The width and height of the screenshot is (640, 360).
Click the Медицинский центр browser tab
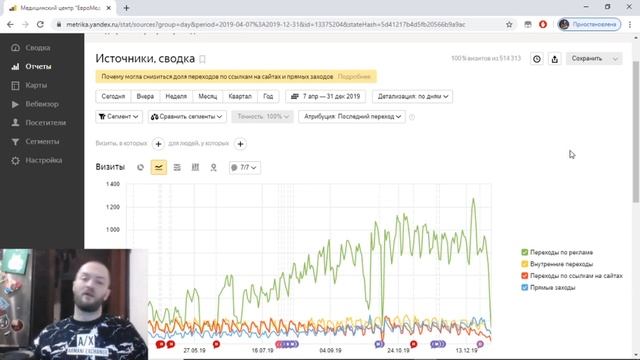click(60, 8)
